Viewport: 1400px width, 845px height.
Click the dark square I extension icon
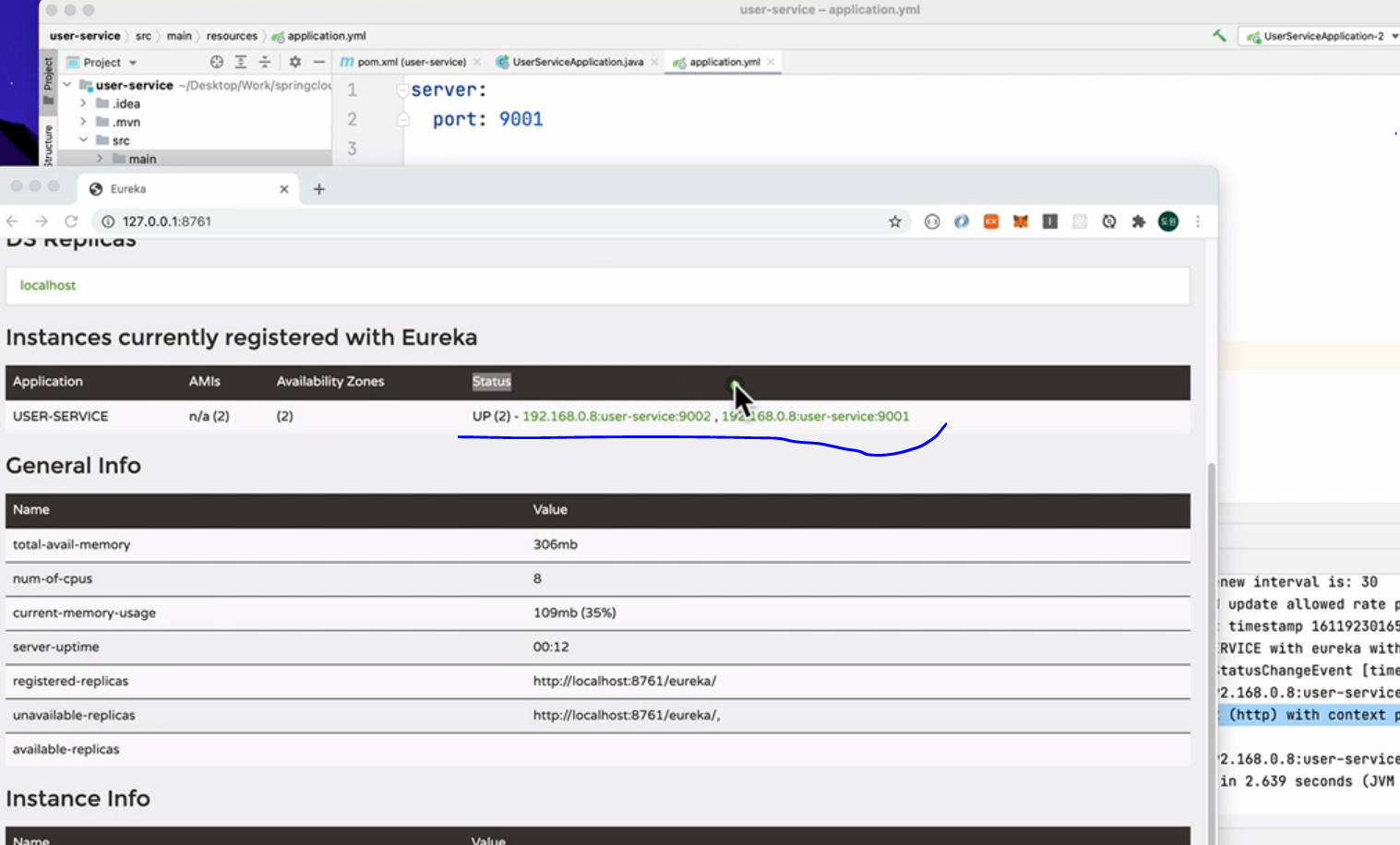tap(1050, 221)
